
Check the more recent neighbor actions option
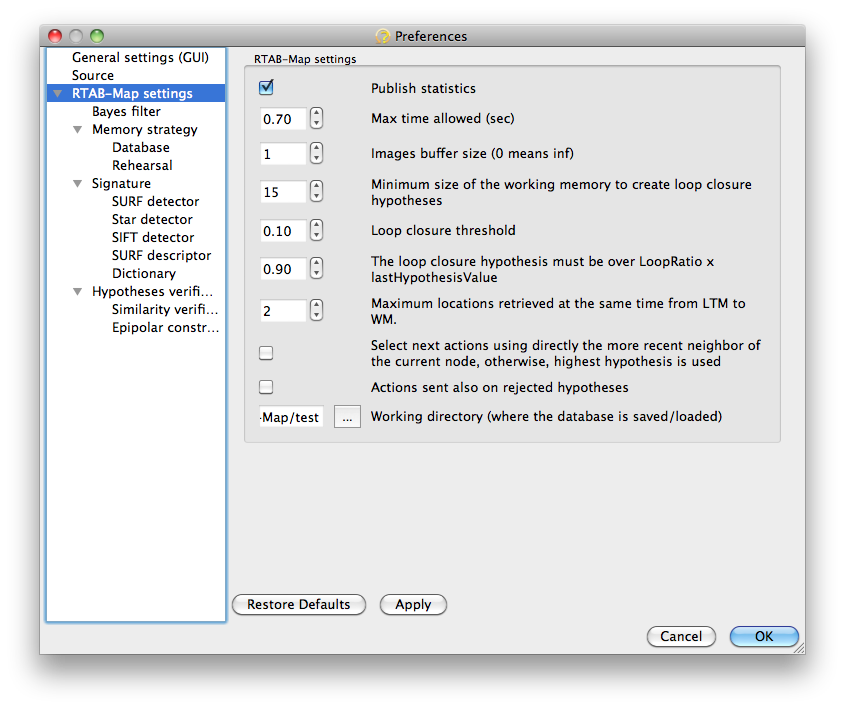(266, 353)
